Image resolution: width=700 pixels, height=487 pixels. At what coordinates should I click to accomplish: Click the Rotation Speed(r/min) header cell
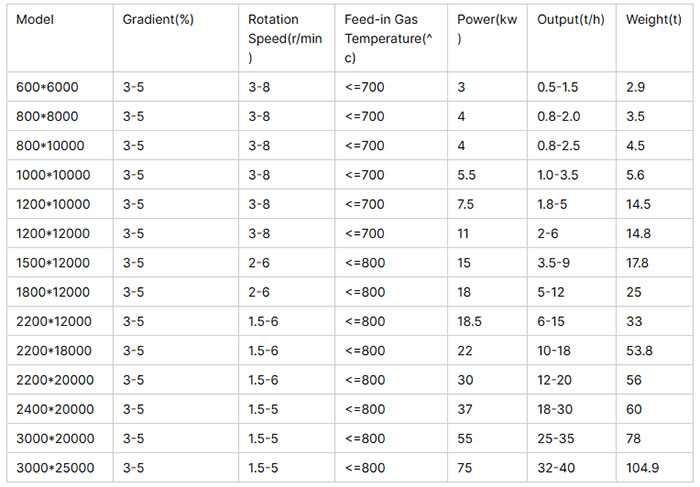click(x=285, y=39)
